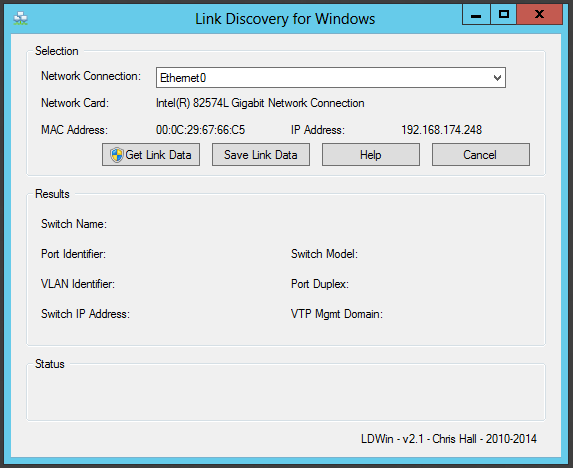Open Help for Link Discovery
Image resolution: width=573 pixels, height=468 pixels.
pyautogui.click(x=371, y=155)
